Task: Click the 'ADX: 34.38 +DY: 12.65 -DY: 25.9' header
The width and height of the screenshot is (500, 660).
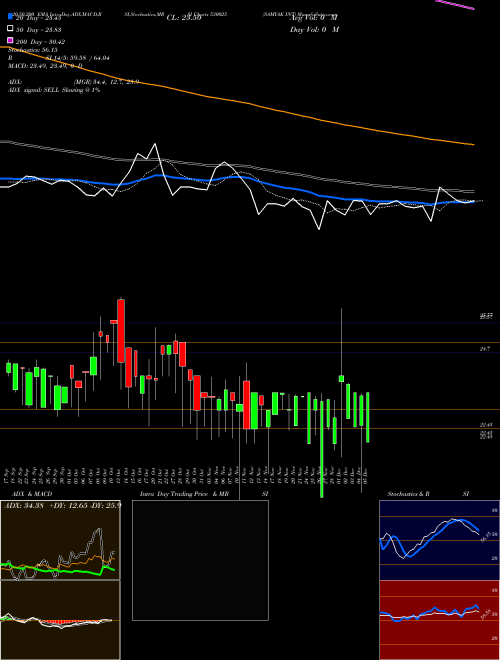Action: pyautogui.click(x=62, y=505)
